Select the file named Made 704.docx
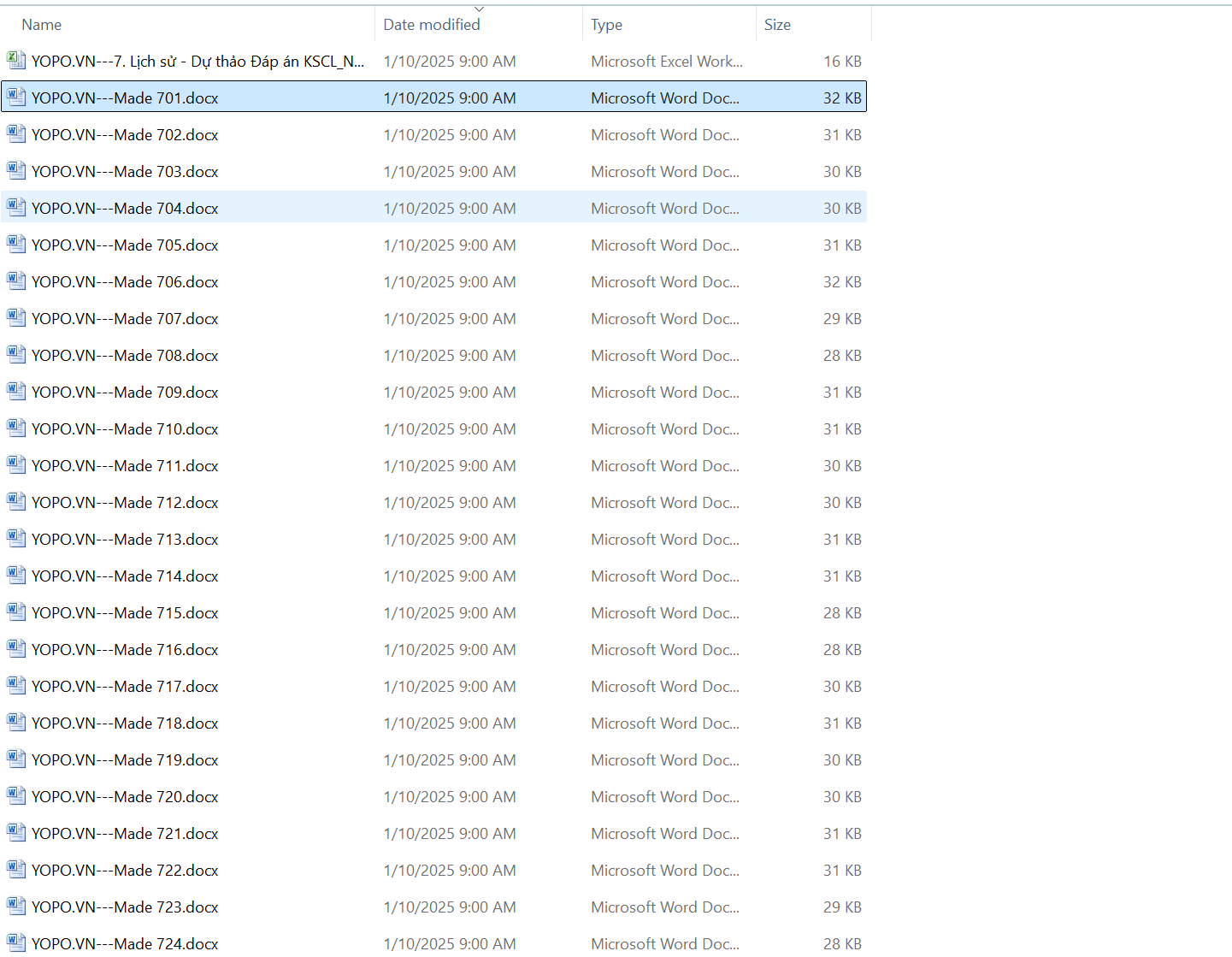Image resolution: width=1232 pixels, height=957 pixels. click(125, 209)
